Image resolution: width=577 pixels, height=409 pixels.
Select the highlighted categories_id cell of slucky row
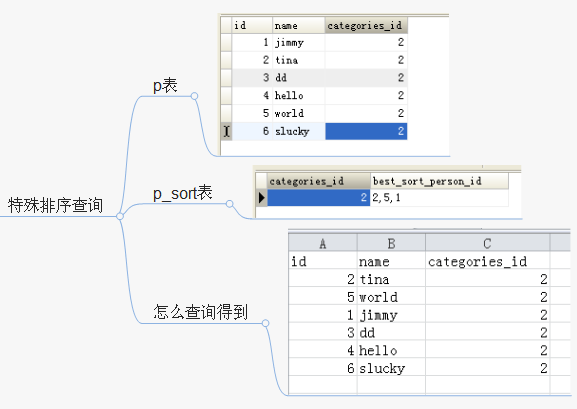click(x=366, y=131)
